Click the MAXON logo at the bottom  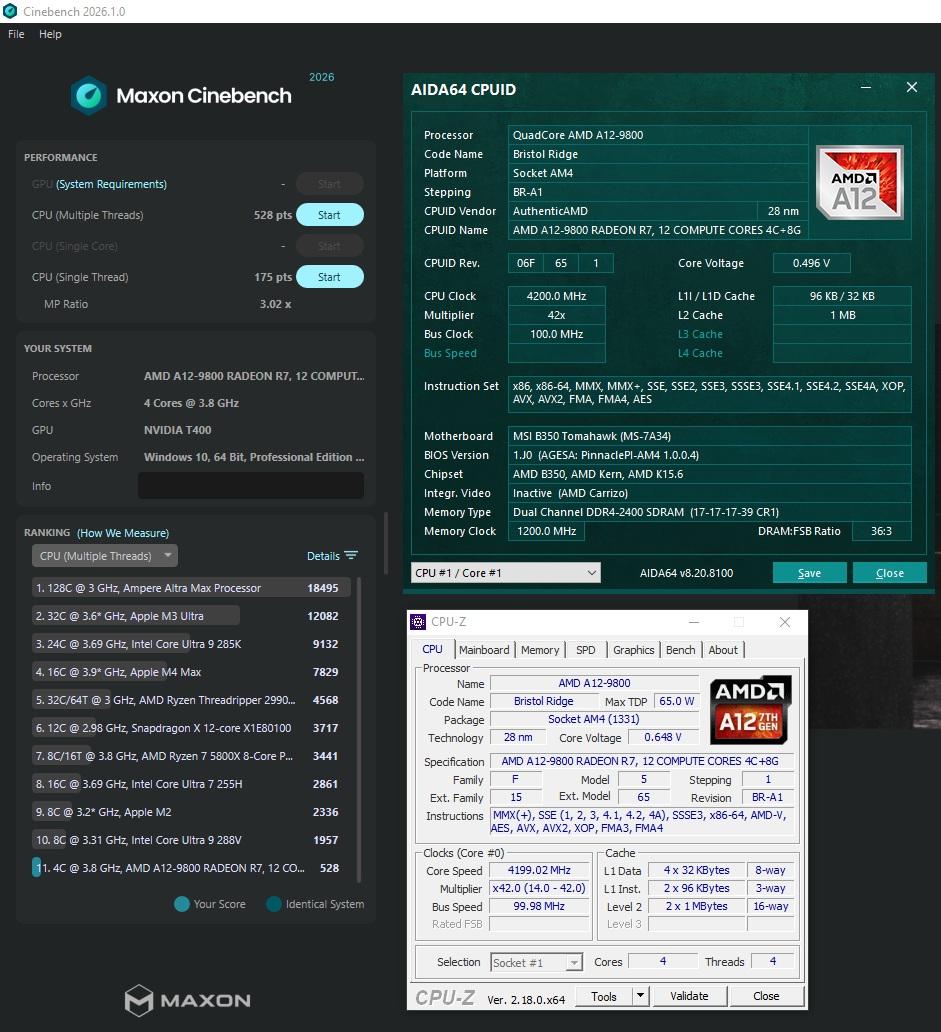point(188,999)
